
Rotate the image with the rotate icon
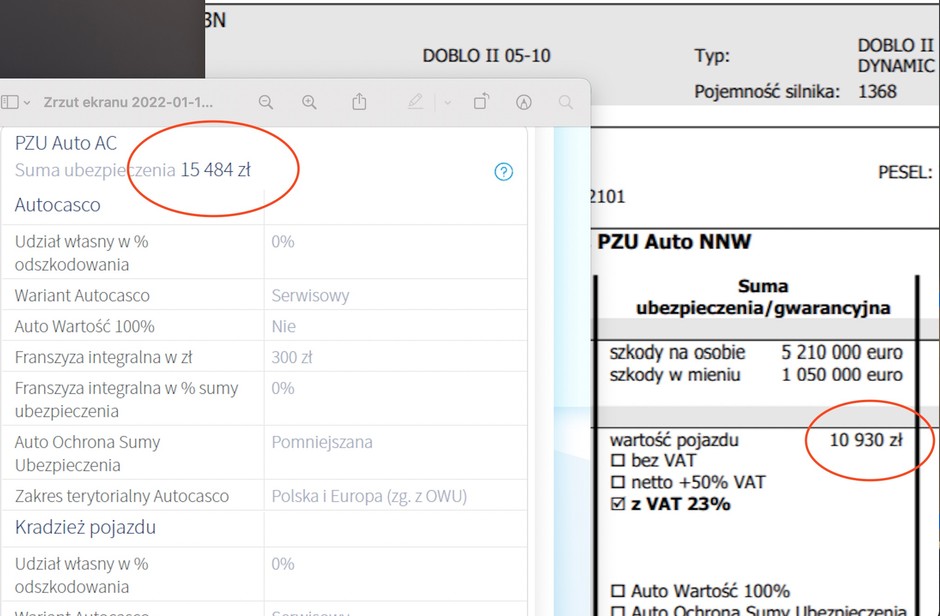(x=481, y=101)
